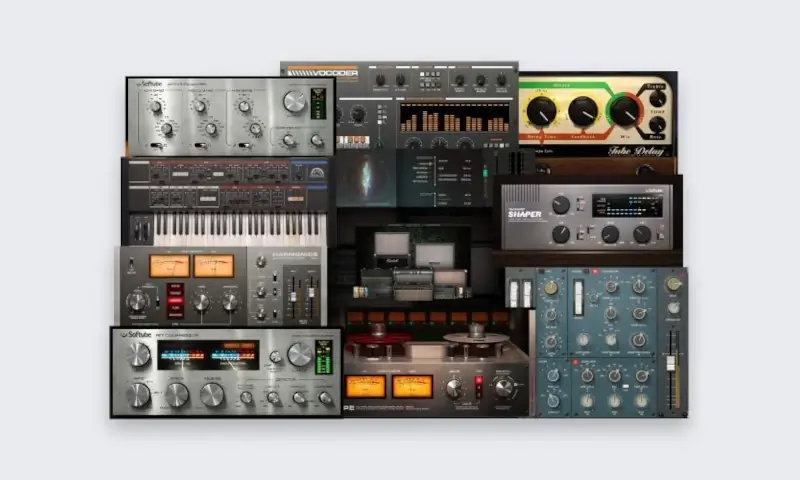Click the yellow knob above channel strip fader

(673, 285)
